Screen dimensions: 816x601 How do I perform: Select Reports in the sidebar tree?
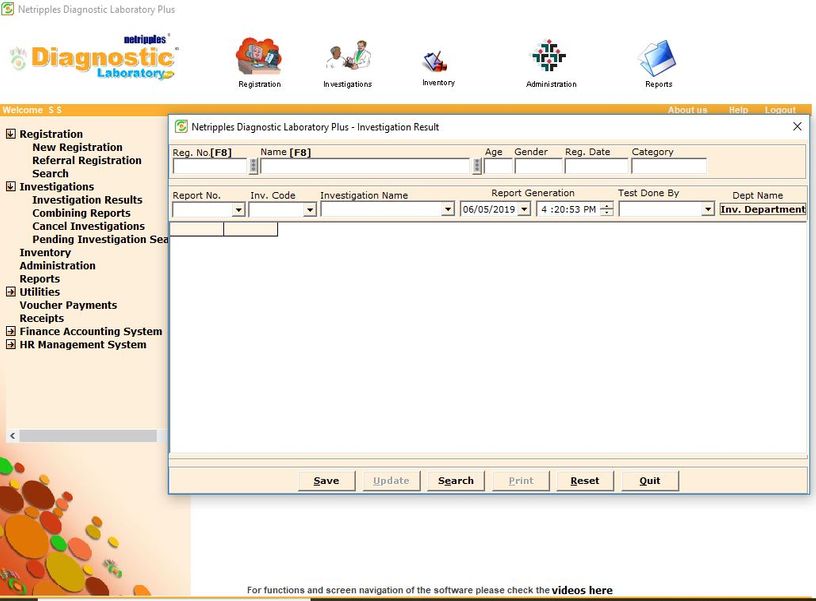pos(40,278)
